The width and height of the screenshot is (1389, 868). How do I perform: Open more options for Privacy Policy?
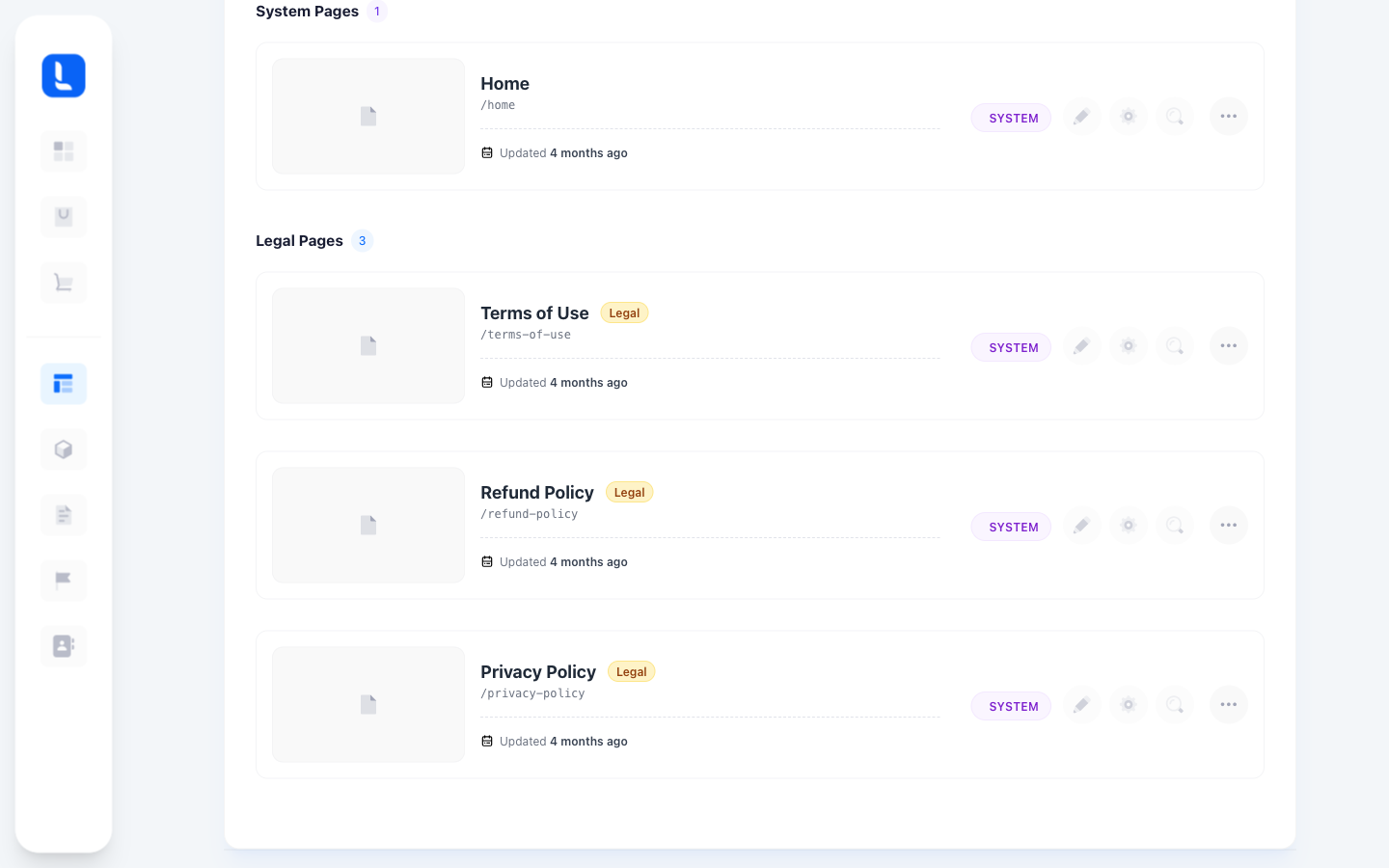pyautogui.click(x=1229, y=705)
